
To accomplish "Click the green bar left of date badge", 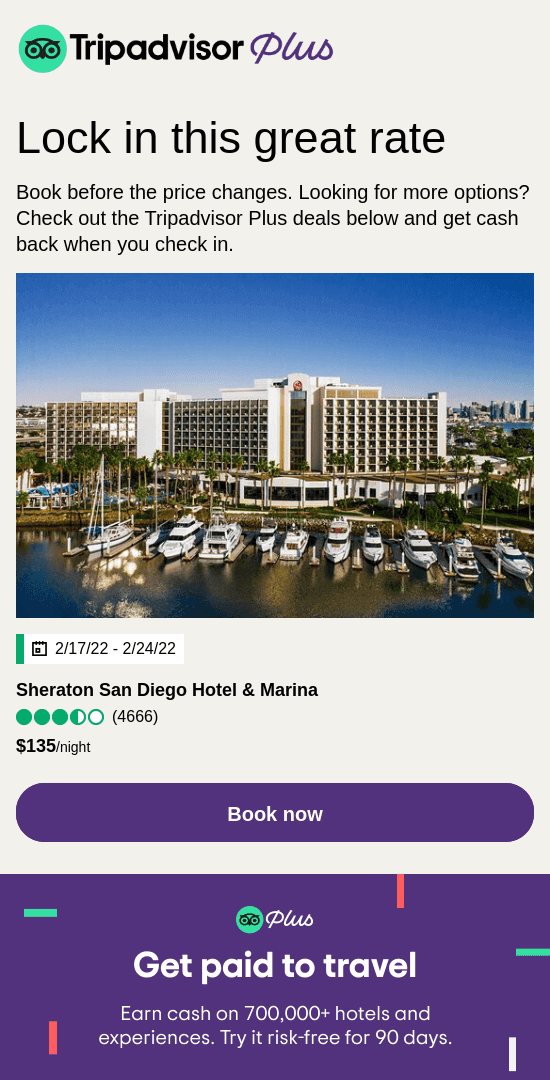I will pyautogui.click(x=20, y=649).
